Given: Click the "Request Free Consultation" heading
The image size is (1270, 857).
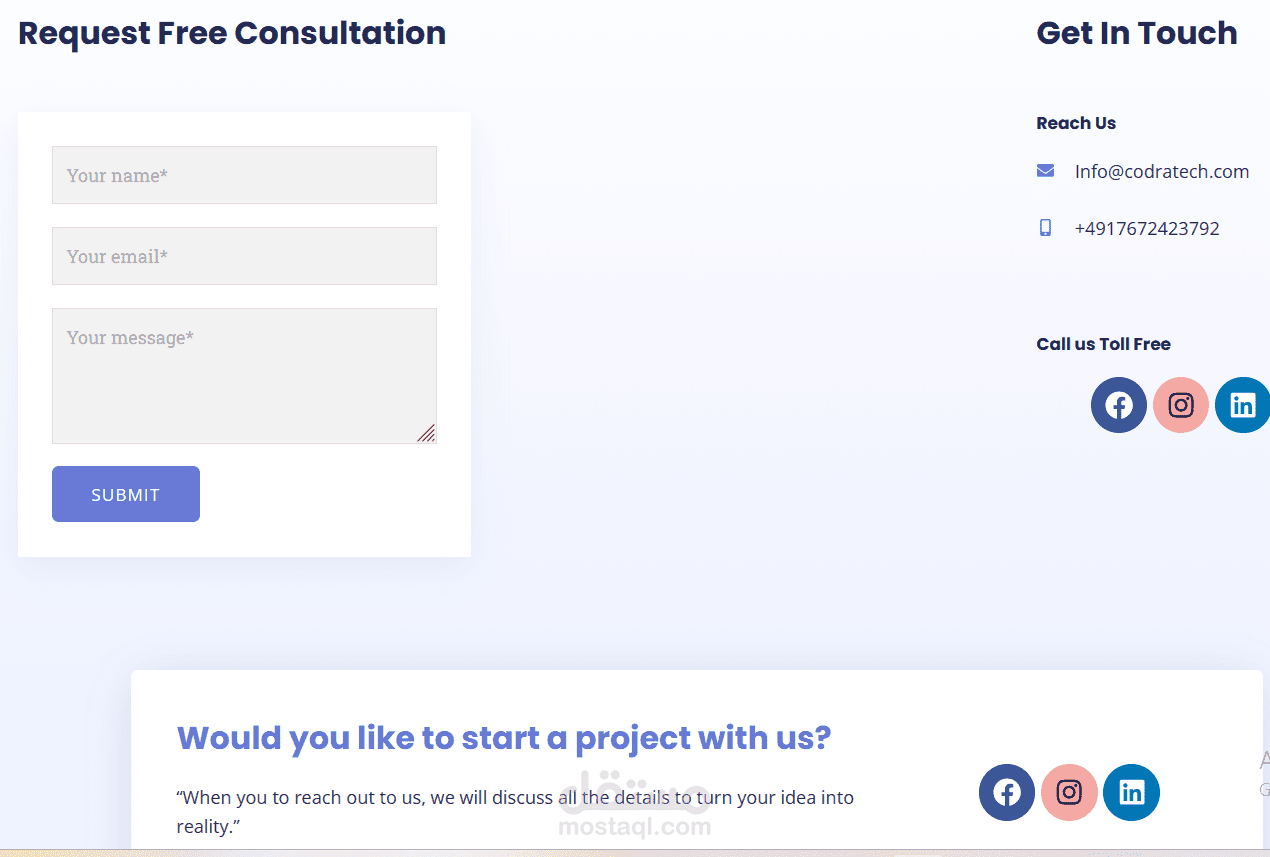Looking at the screenshot, I should coord(232,33).
